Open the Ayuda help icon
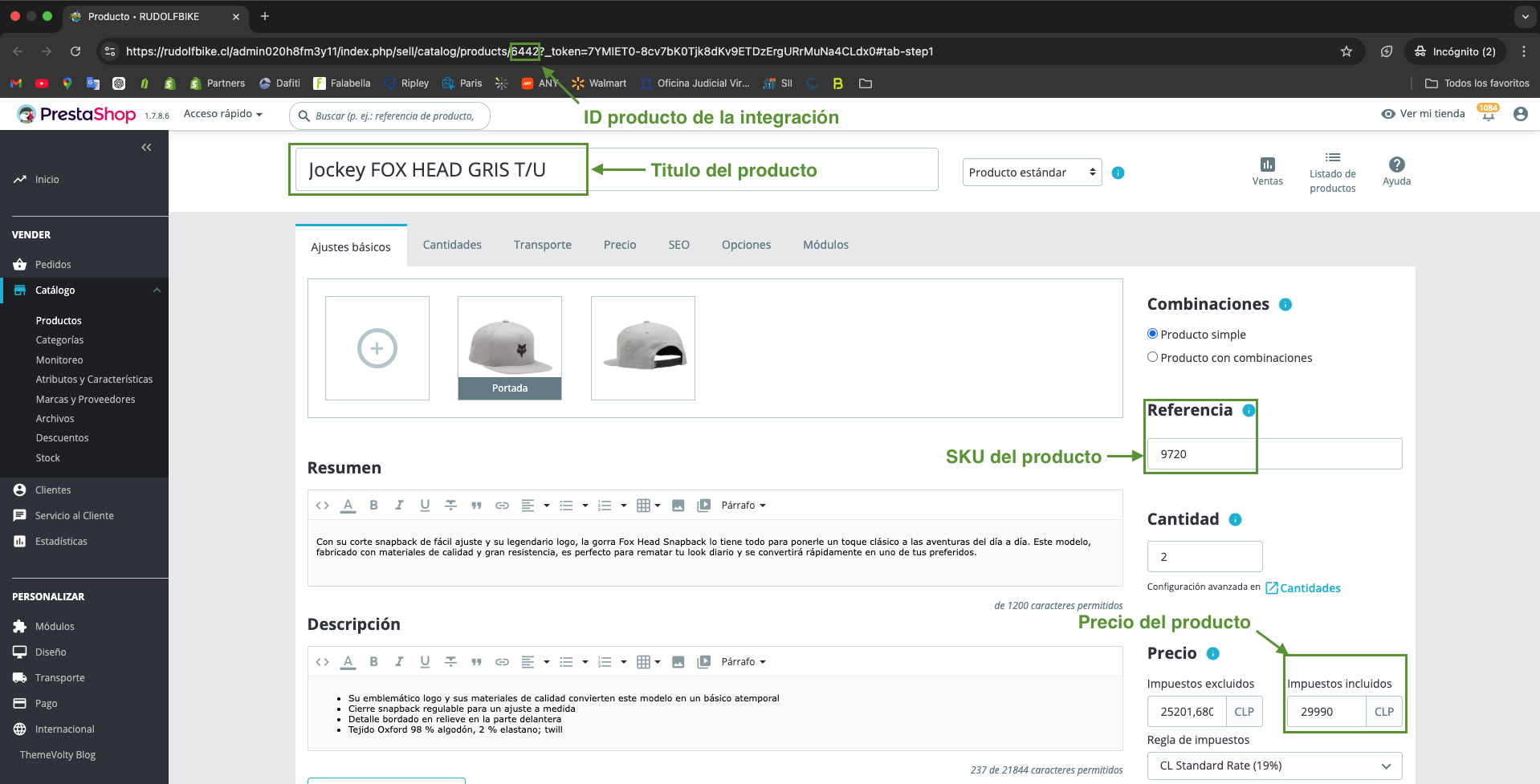This screenshot has height=784, width=1540. 1396,165
